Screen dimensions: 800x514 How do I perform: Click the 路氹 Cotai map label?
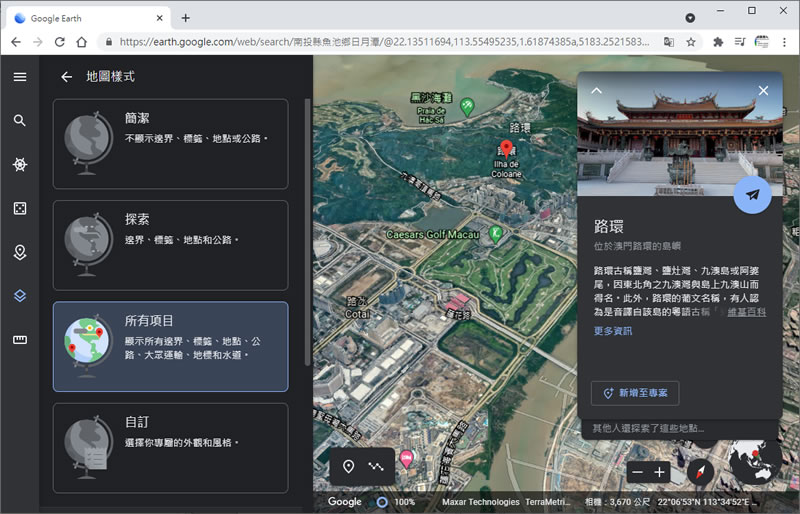pos(357,308)
